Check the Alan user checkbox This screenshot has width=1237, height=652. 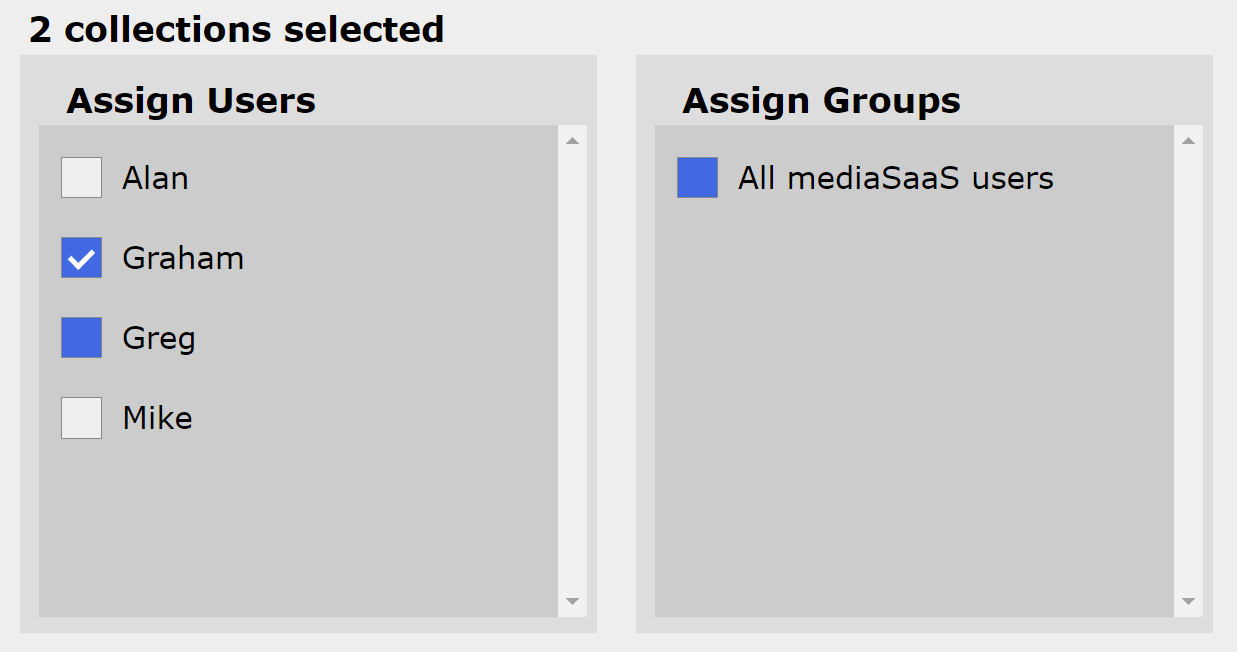click(81, 178)
